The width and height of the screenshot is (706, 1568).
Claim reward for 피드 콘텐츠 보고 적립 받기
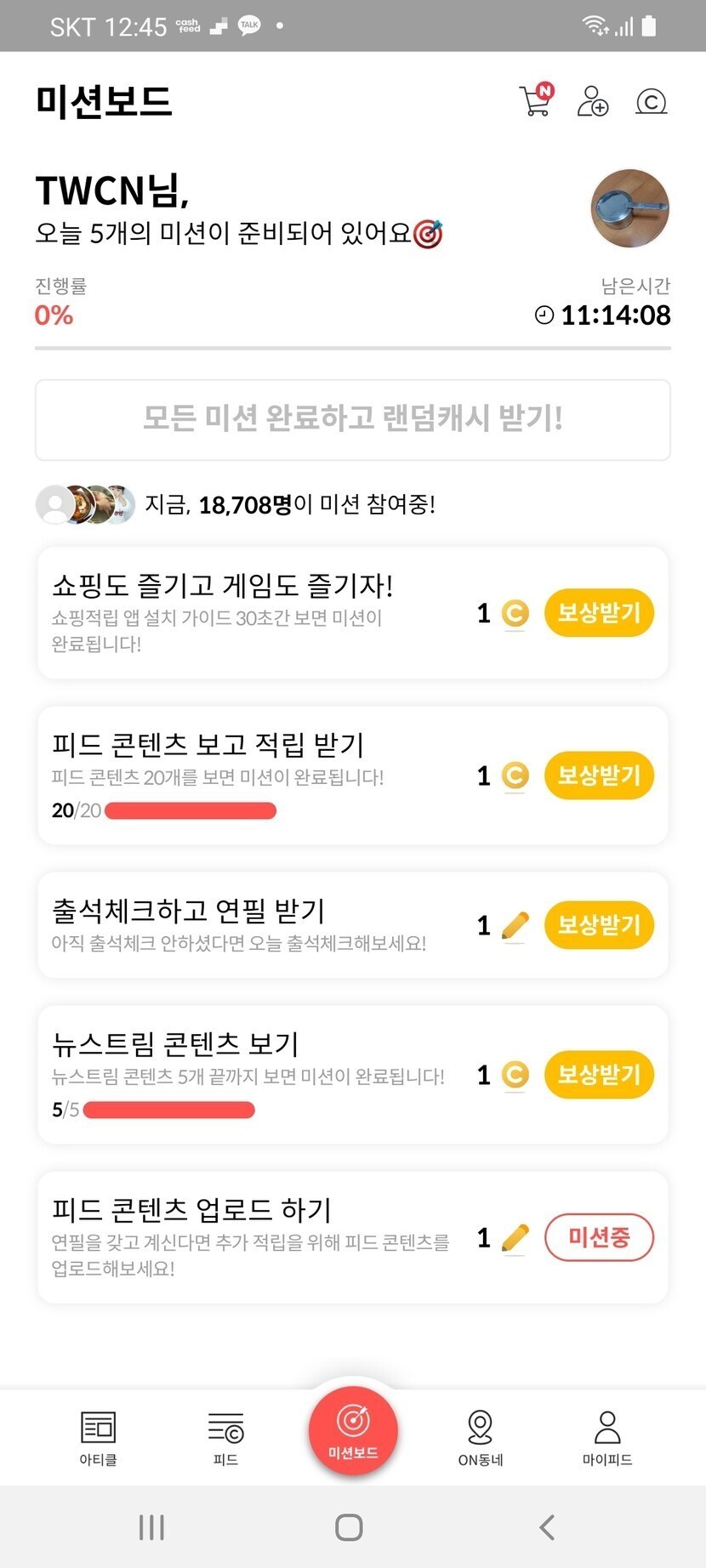tap(599, 775)
